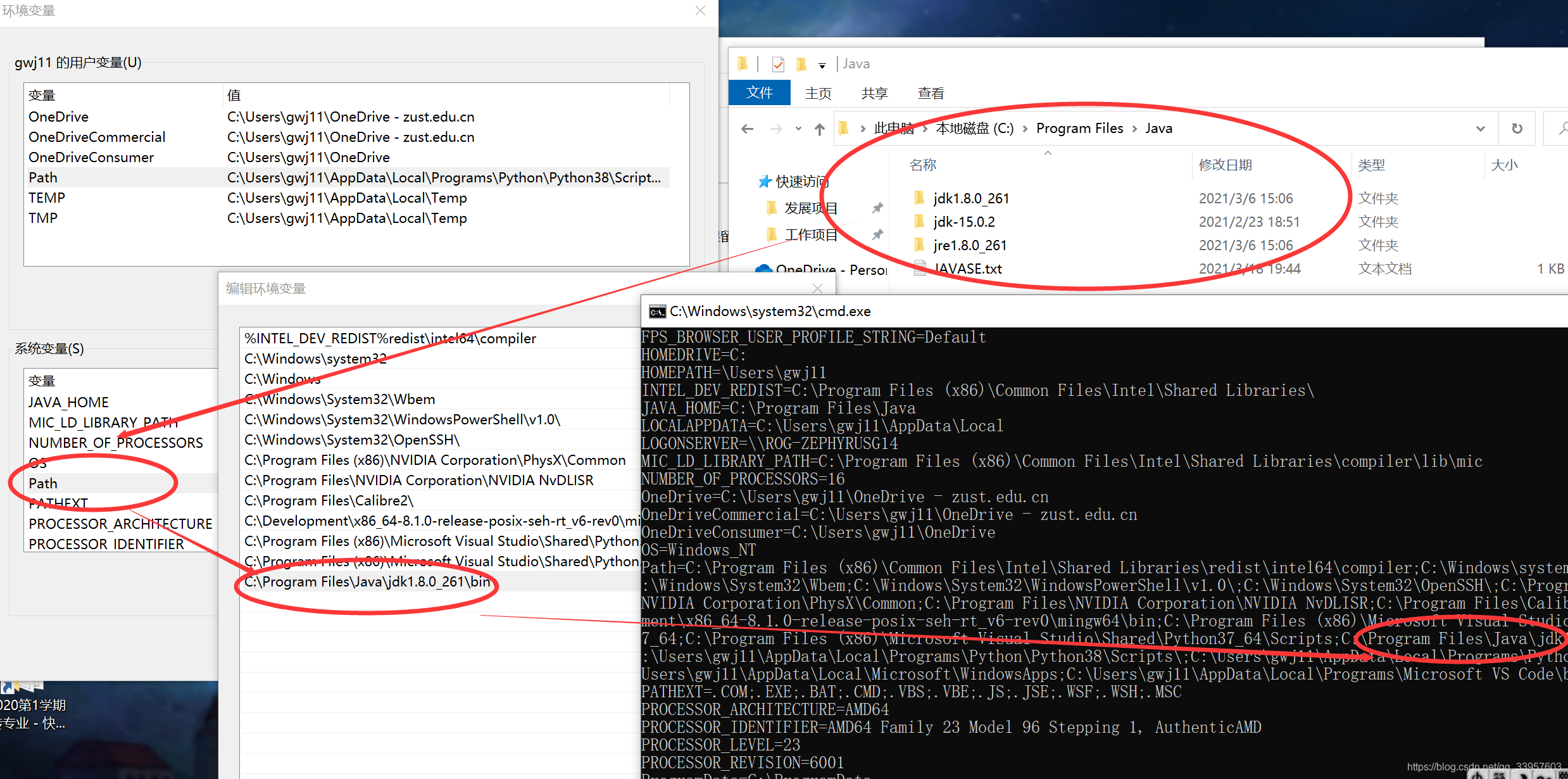Select the OneDrive user variable row
This screenshot has width=1568, height=779.
coord(346,117)
